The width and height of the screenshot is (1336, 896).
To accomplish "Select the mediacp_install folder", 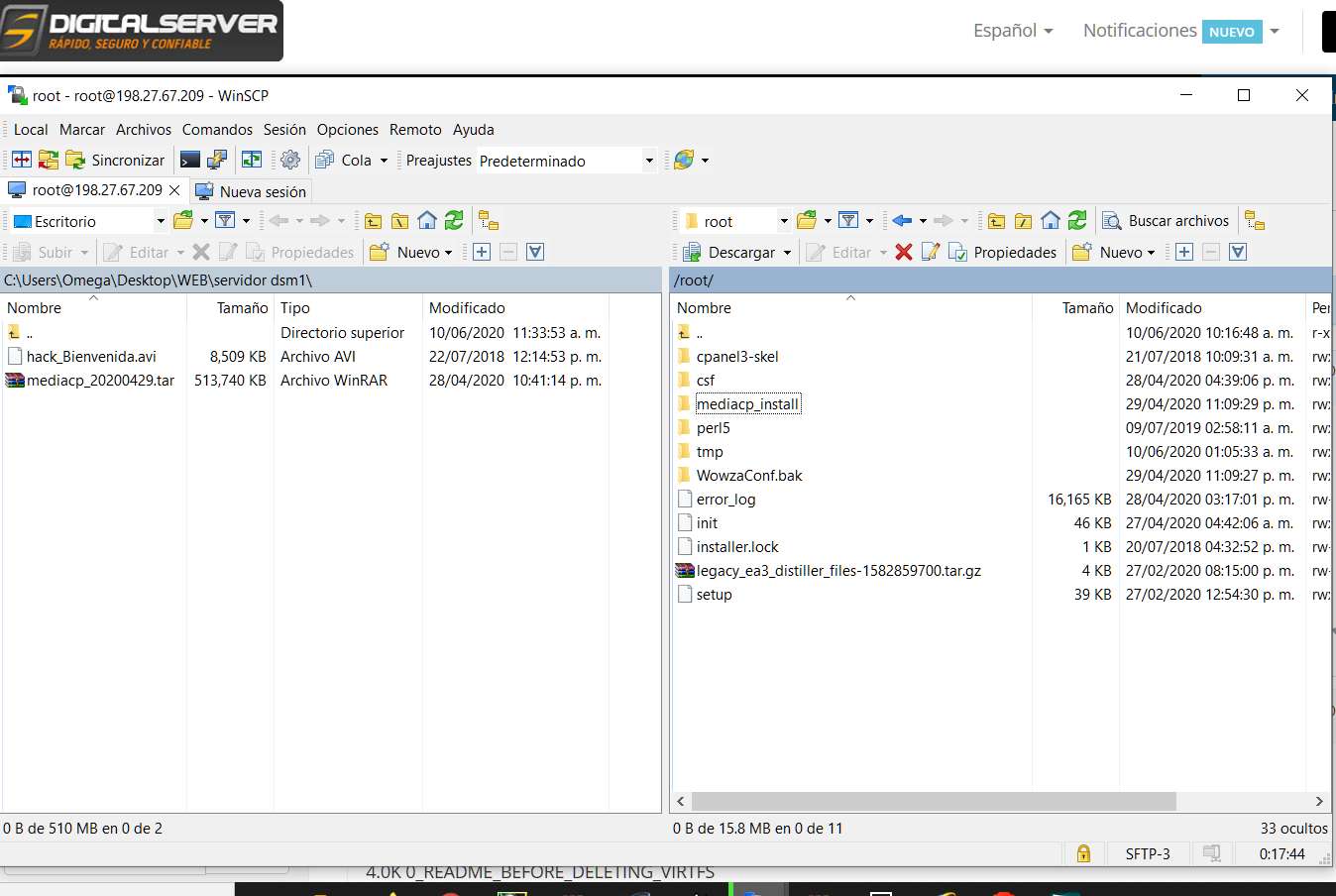I will 747,404.
